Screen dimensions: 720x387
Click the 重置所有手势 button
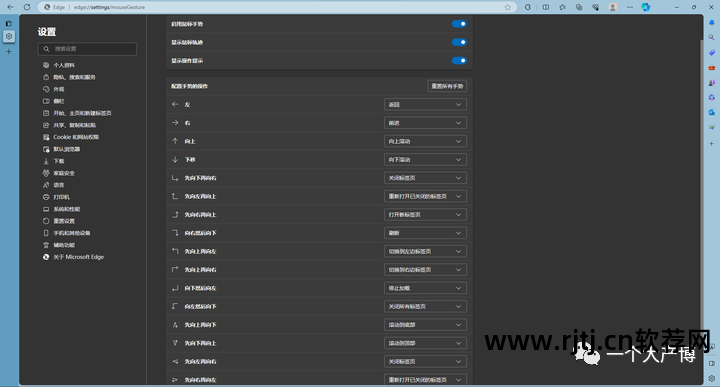[447, 86]
